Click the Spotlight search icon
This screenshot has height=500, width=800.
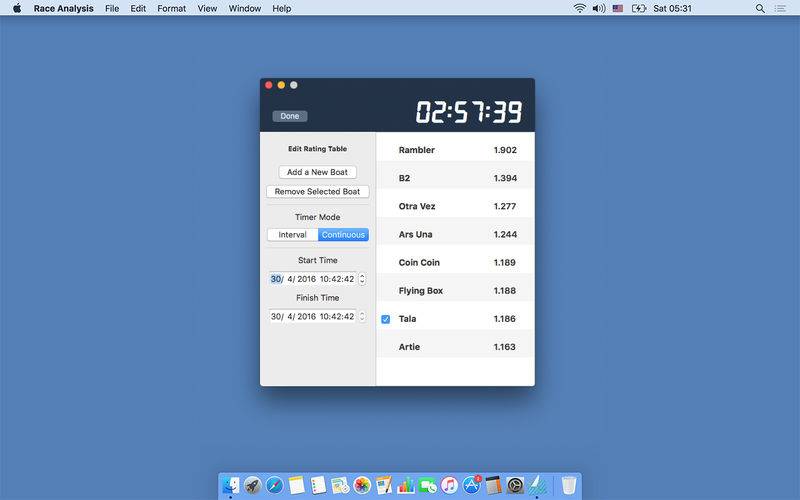pyautogui.click(x=760, y=8)
